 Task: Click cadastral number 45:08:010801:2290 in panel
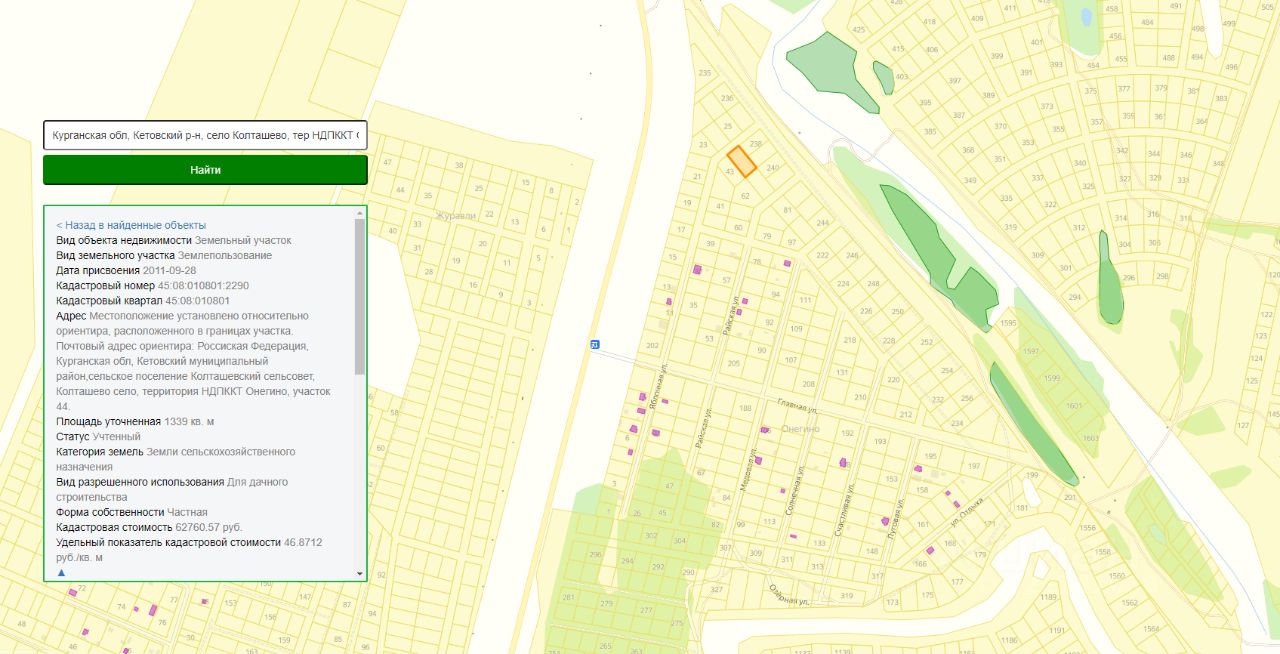[203, 285]
